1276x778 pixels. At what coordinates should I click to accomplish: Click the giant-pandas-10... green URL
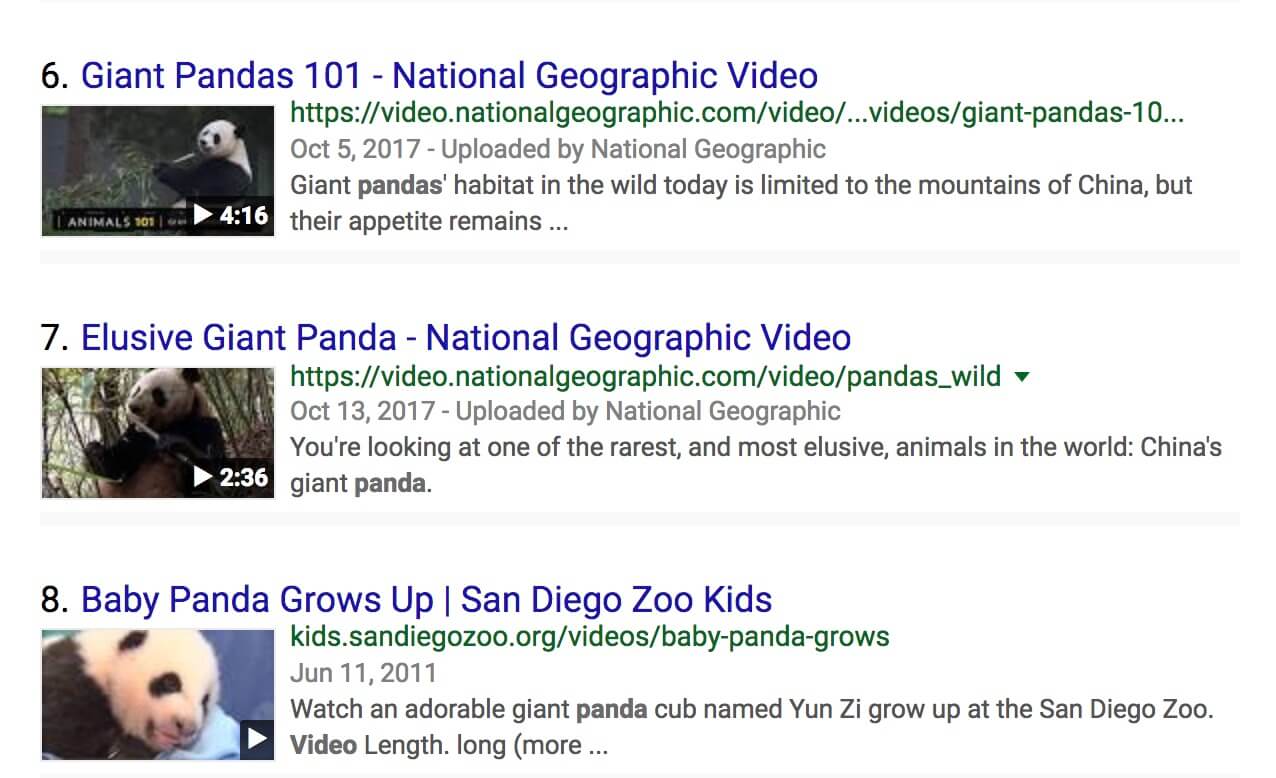pyautogui.click(x=736, y=114)
